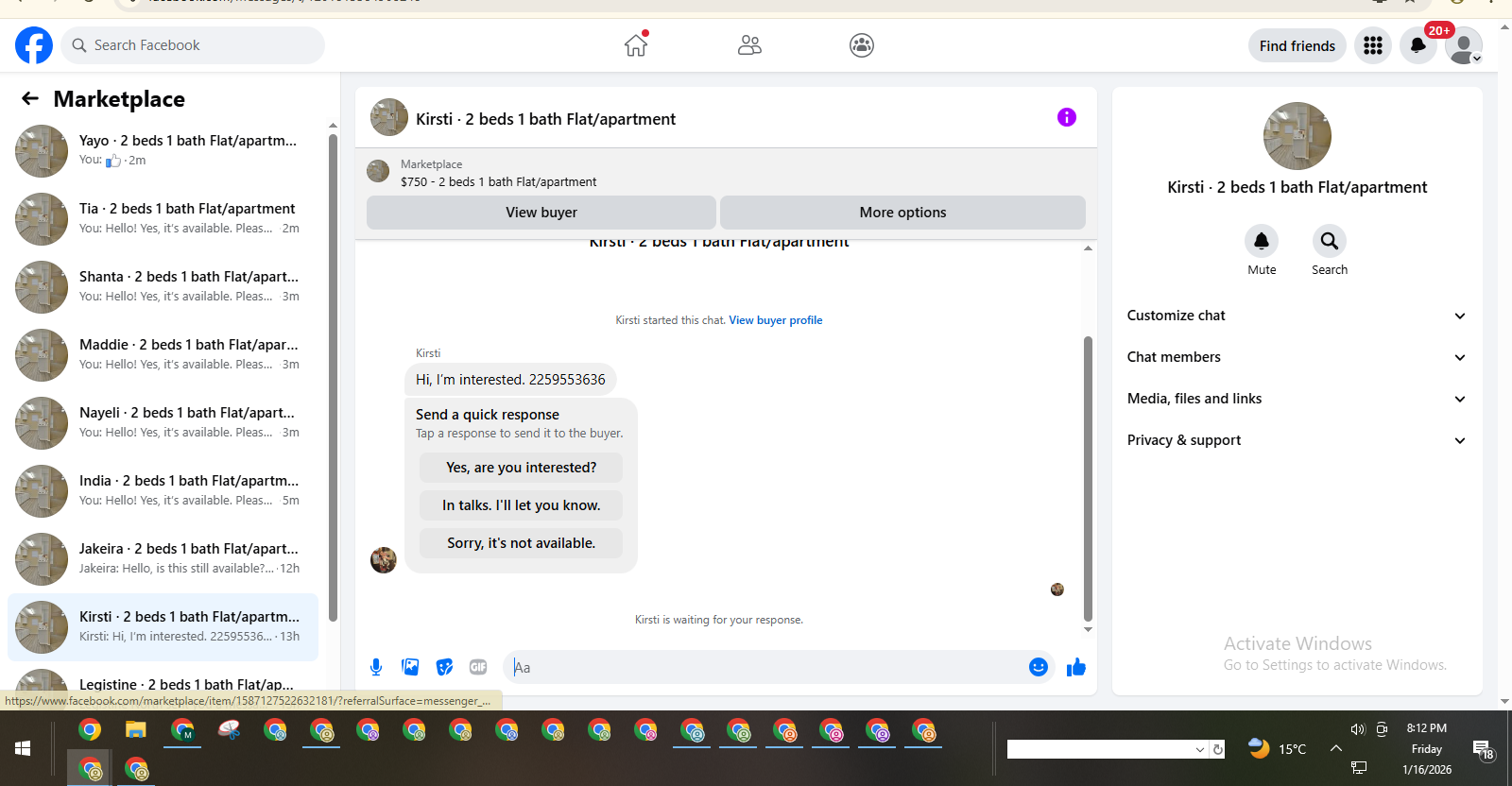This screenshot has height=786, width=1512.
Task: Send 'Yes, are you interested?' quick response
Action: [522, 468]
